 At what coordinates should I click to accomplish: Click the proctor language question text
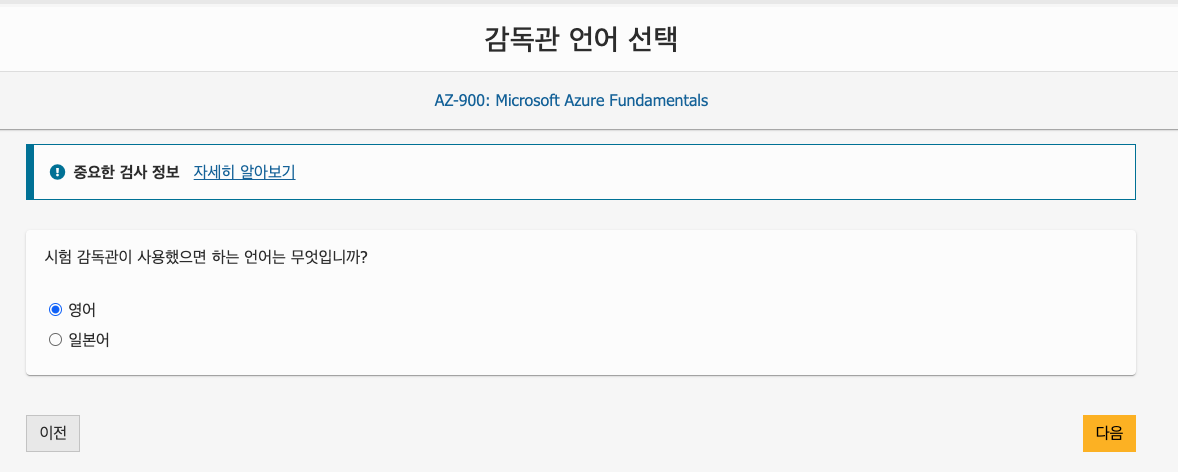click(x=206, y=257)
